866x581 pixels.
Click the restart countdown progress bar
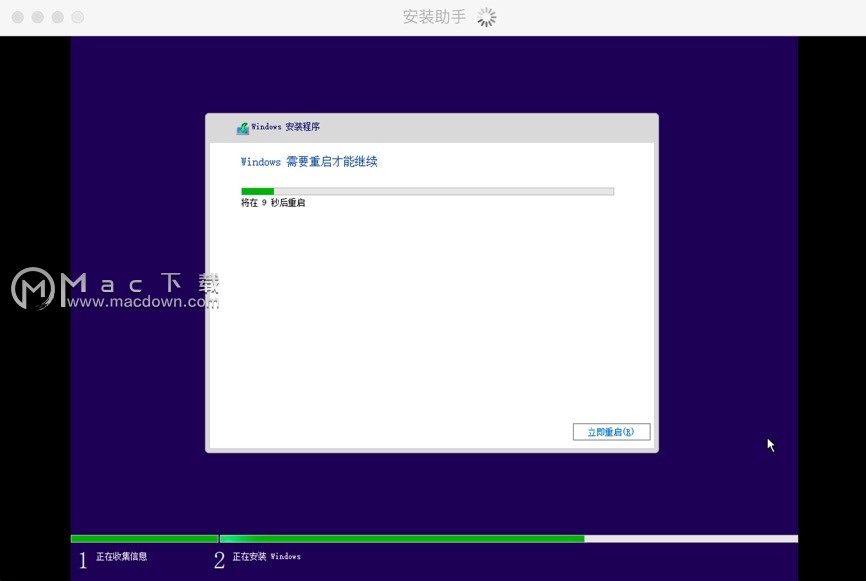tap(427, 191)
